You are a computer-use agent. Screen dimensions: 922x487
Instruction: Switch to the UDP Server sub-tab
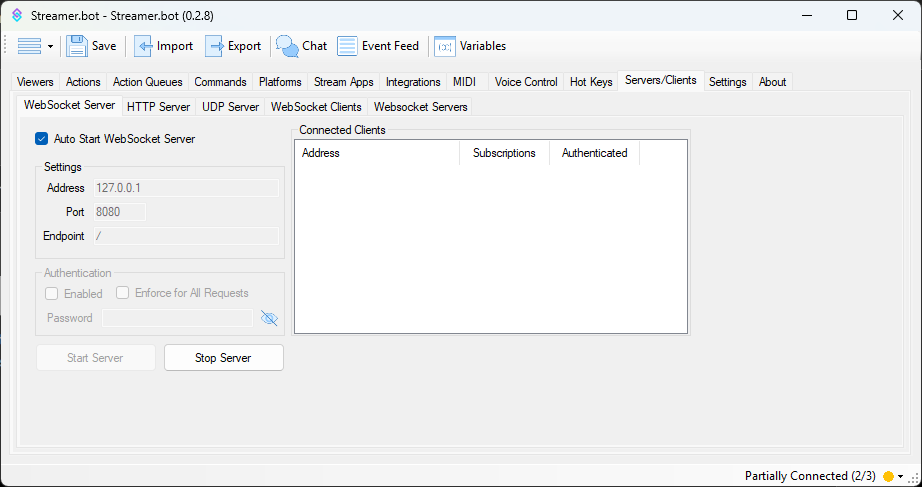230,106
